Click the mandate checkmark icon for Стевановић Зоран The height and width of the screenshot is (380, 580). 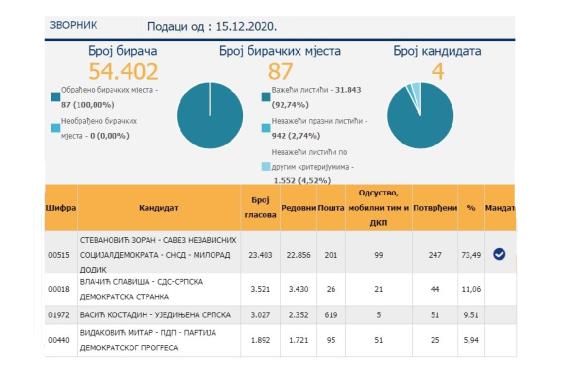[x=499, y=254]
